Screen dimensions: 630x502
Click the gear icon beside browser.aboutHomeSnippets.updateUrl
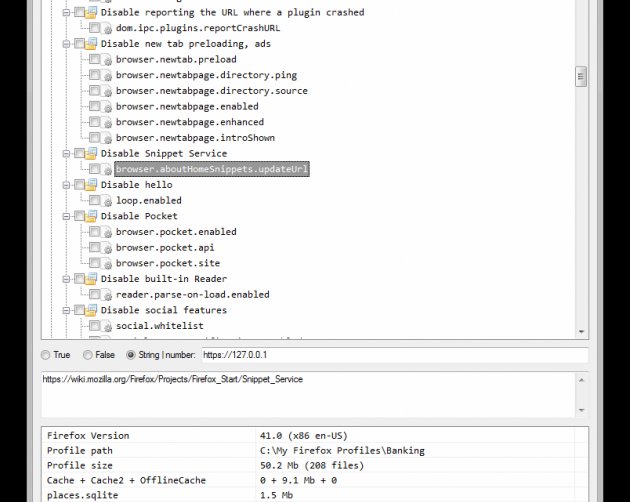(x=107, y=169)
